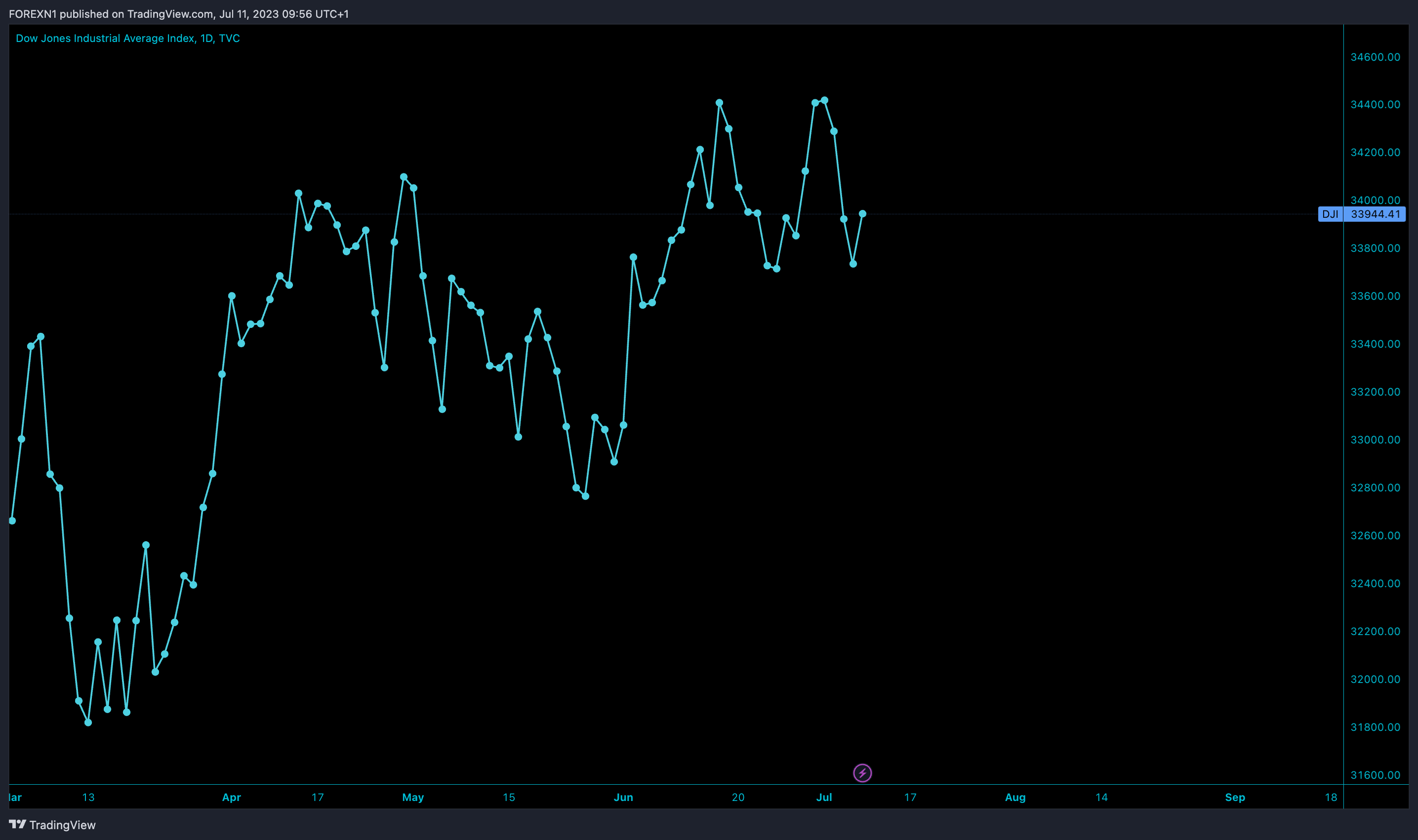Click the 32200.00 price axis label
1418x840 pixels.
tap(1375, 631)
